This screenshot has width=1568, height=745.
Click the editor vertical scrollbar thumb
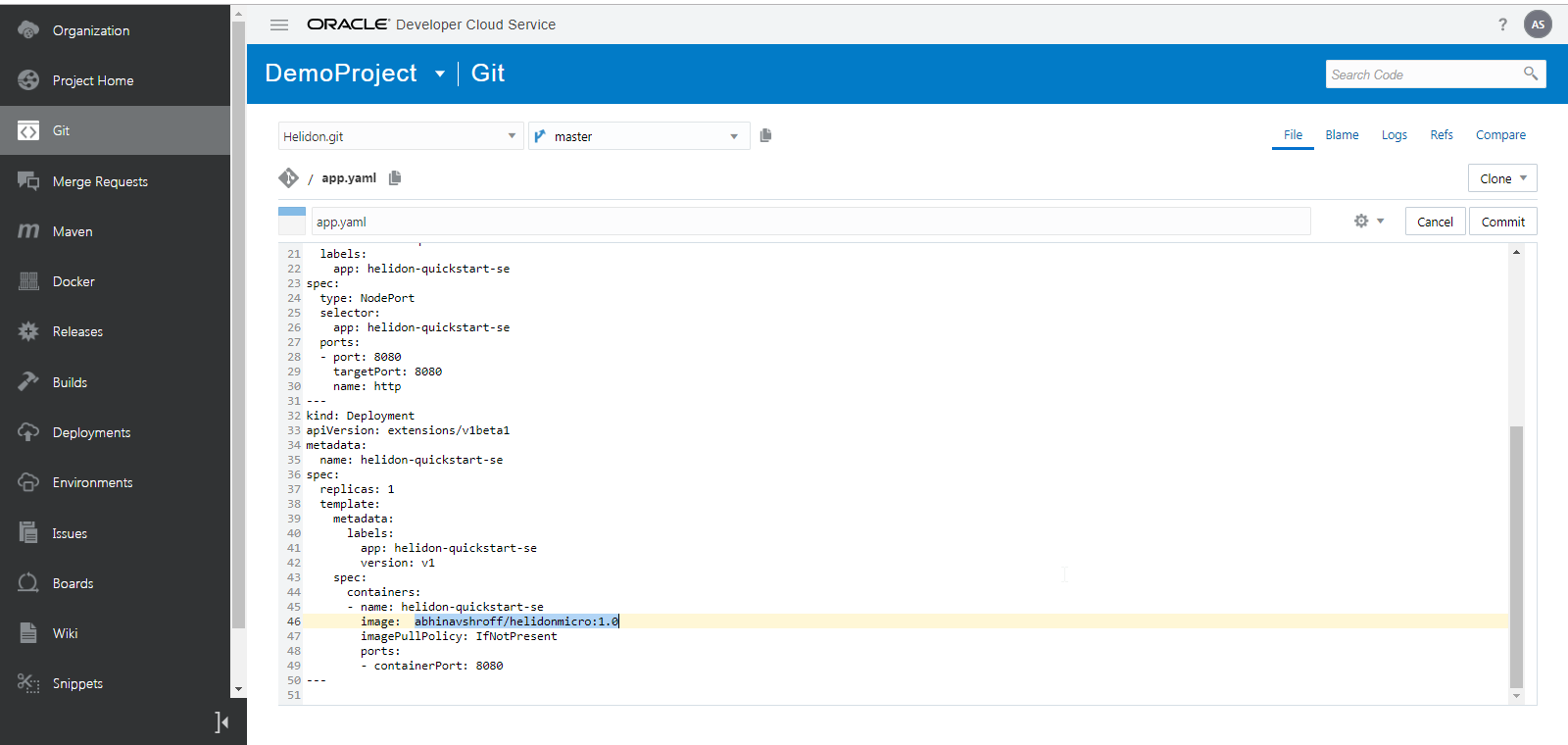[x=1516, y=557]
